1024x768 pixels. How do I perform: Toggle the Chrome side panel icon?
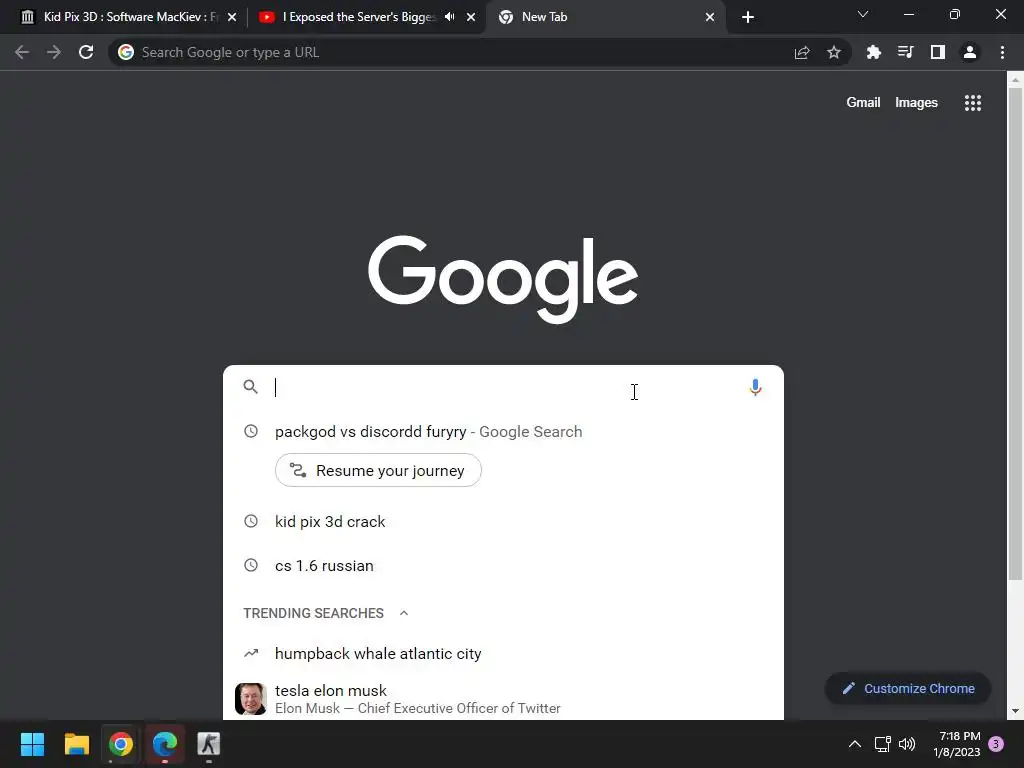tap(938, 52)
